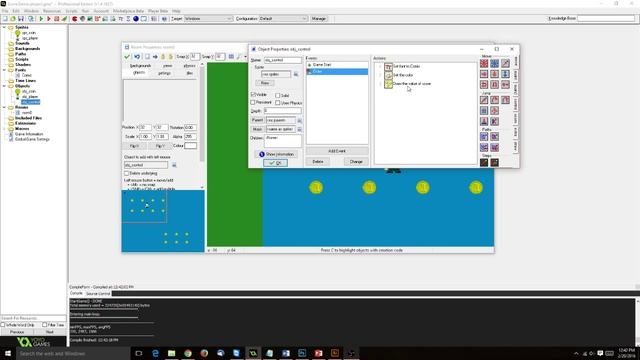Toggle the Filter Tree checkbox
The width and height of the screenshot is (640, 360).
pos(44,325)
